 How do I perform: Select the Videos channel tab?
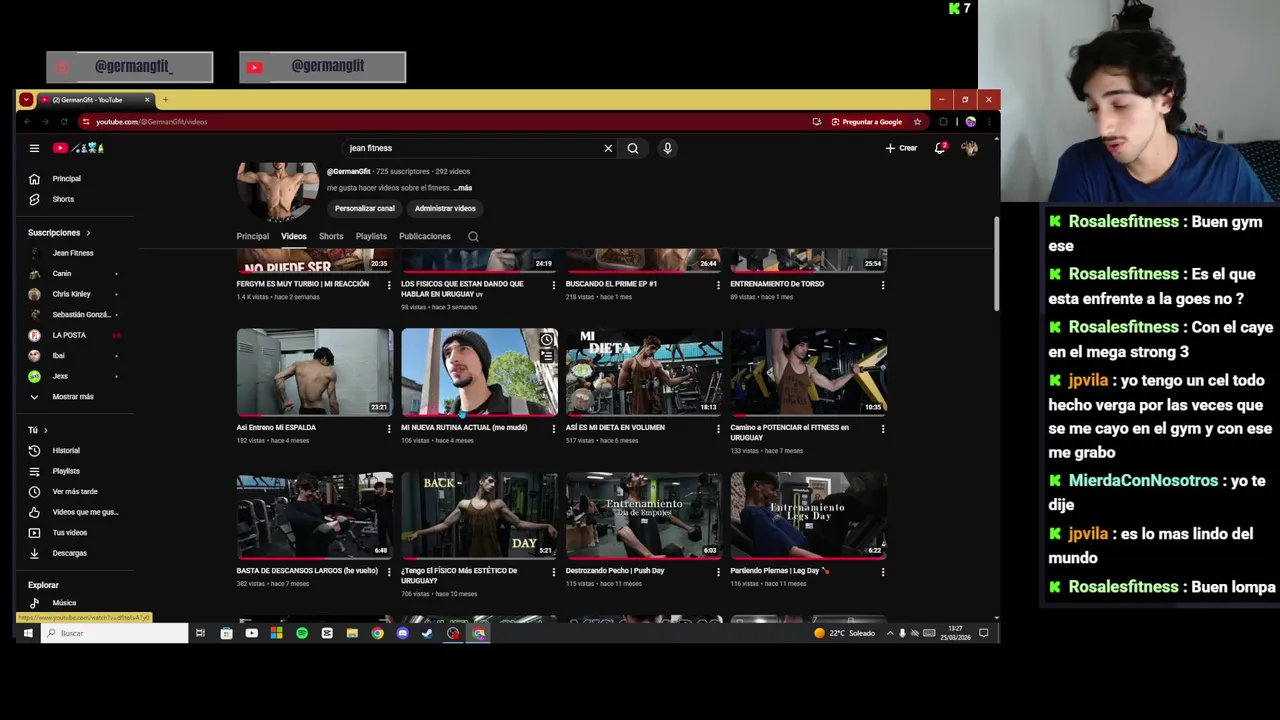point(294,237)
